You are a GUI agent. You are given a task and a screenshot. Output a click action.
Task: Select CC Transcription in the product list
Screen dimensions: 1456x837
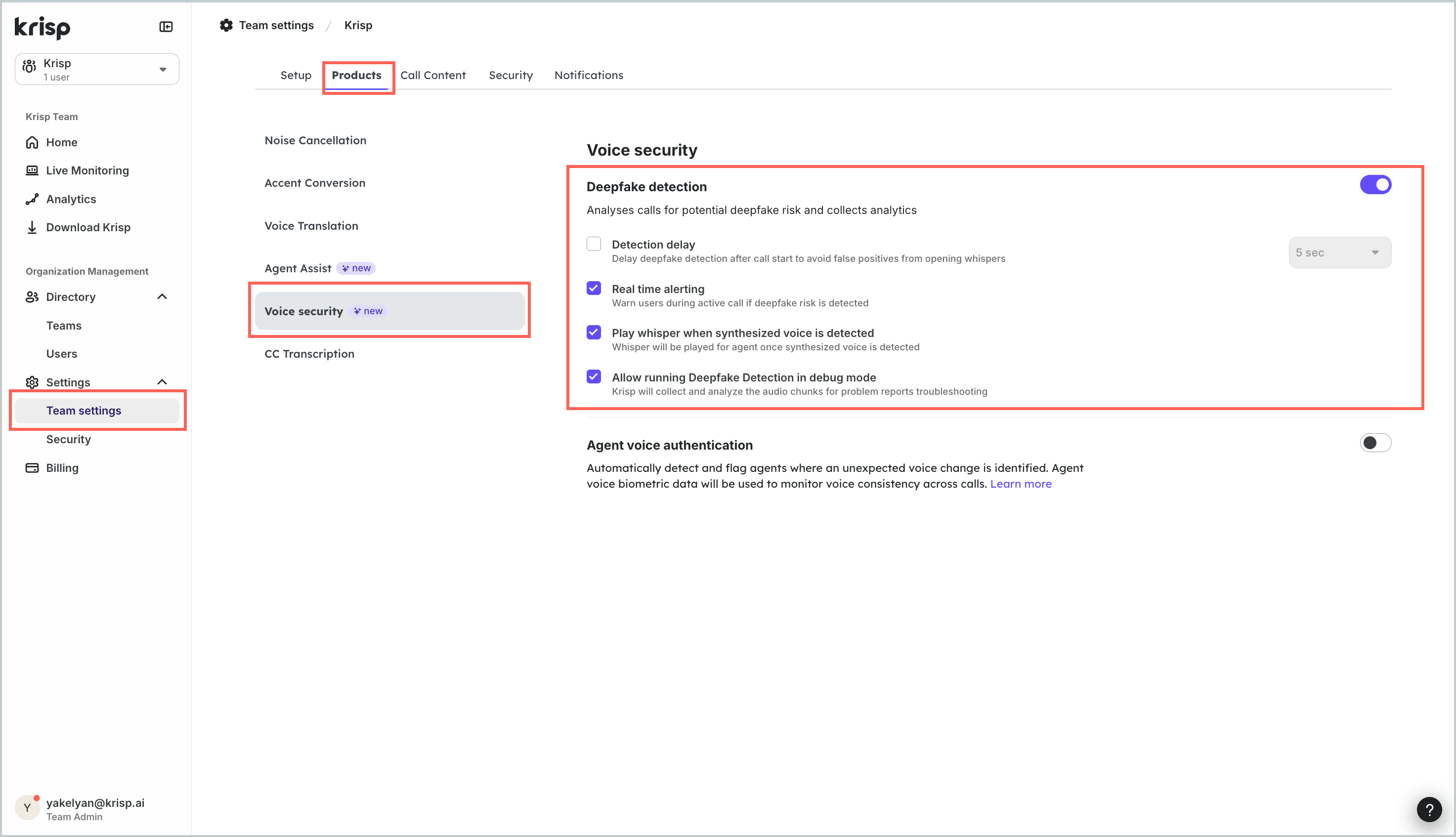309,354
